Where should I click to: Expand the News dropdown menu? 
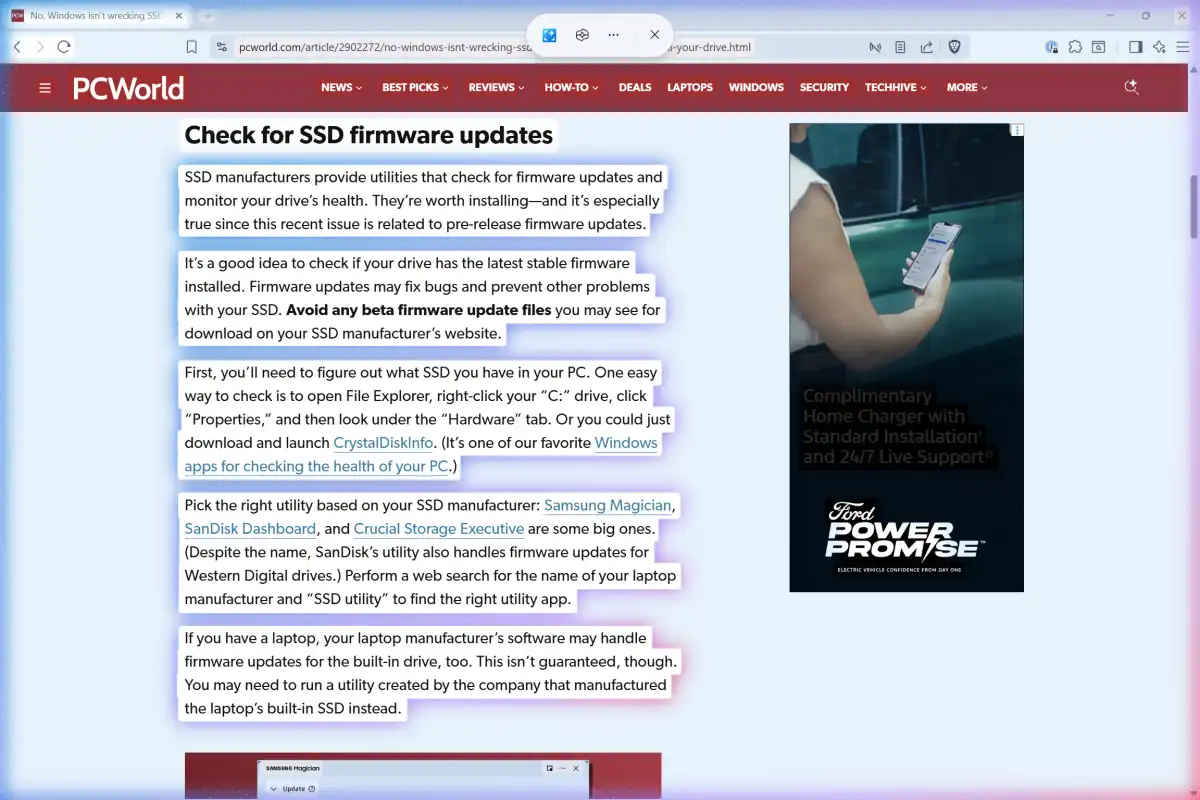tap(341, 88)
